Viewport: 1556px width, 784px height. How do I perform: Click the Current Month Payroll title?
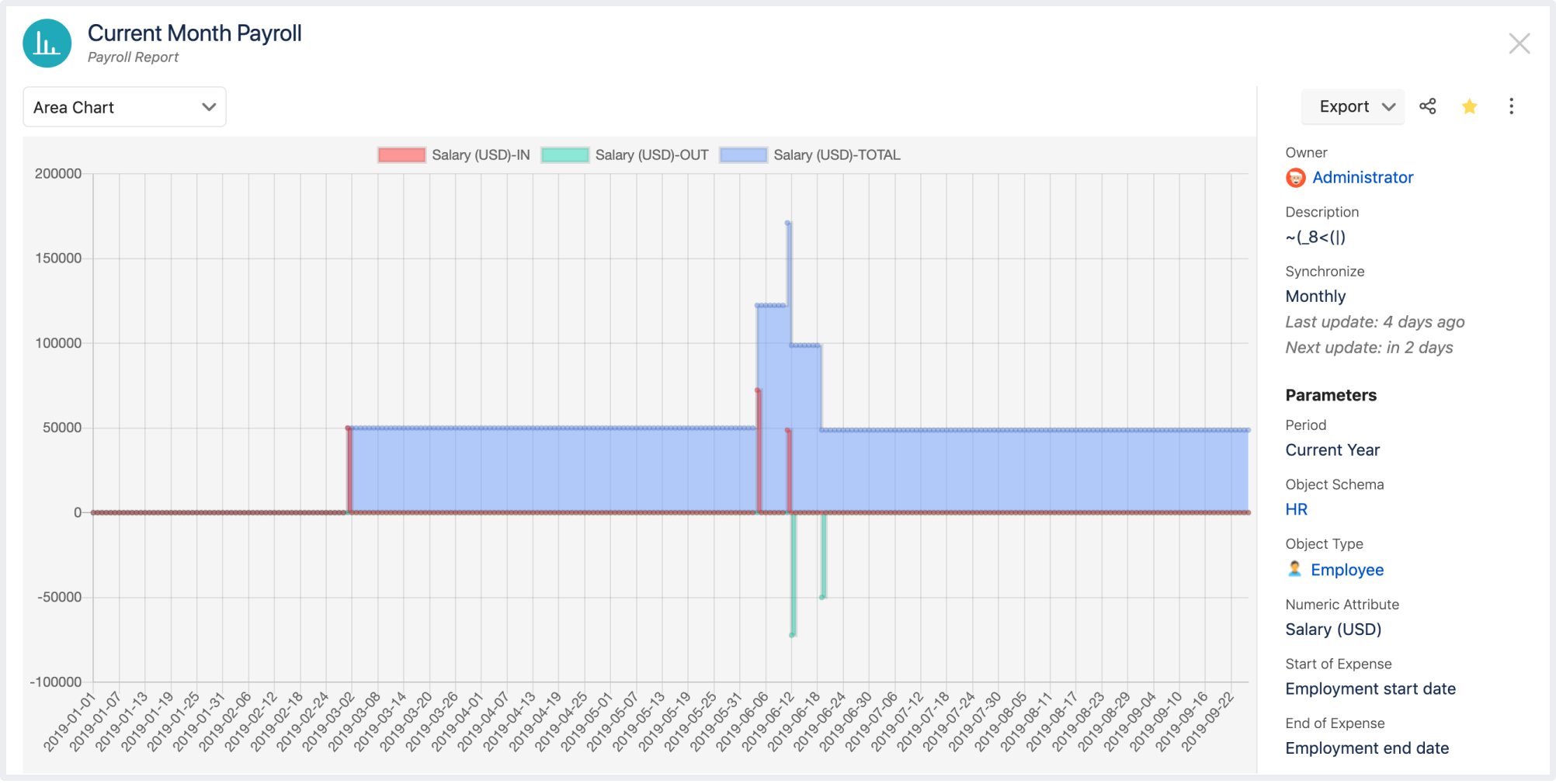(x=194, y=33)
